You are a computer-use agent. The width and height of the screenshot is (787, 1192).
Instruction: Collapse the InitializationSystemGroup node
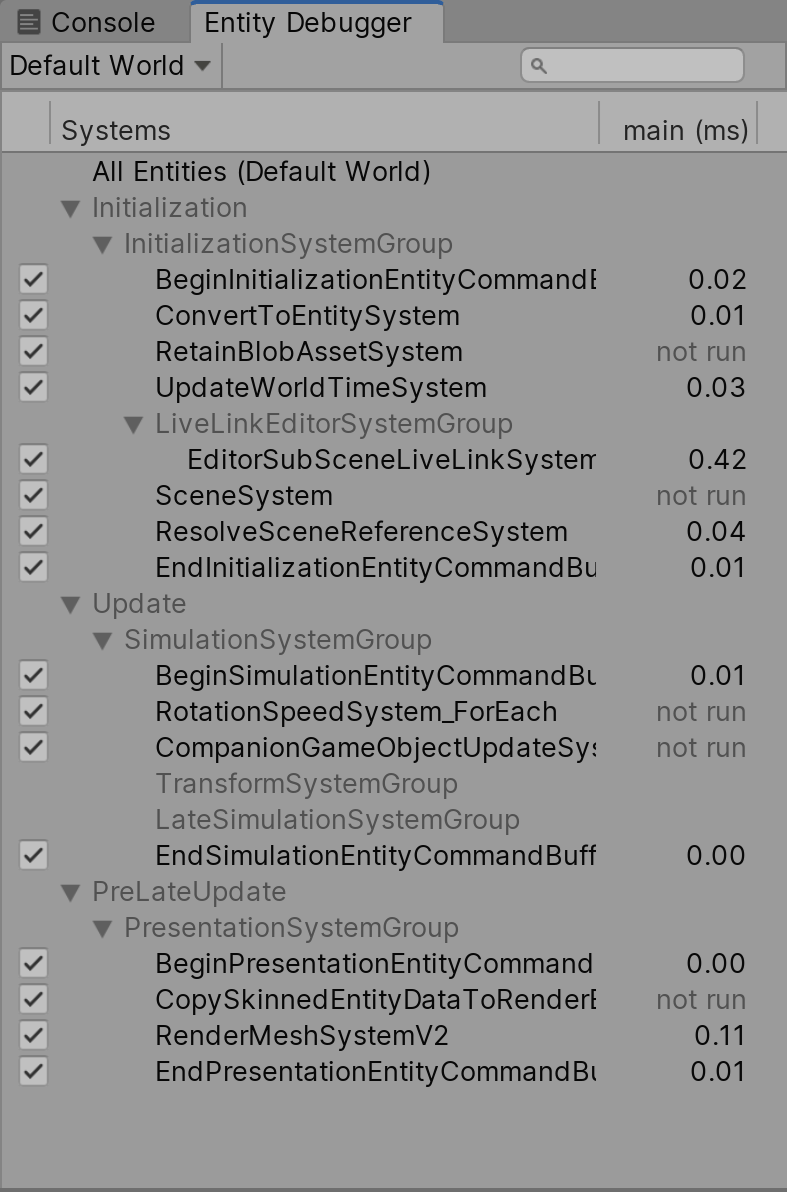tap(101, 243)
